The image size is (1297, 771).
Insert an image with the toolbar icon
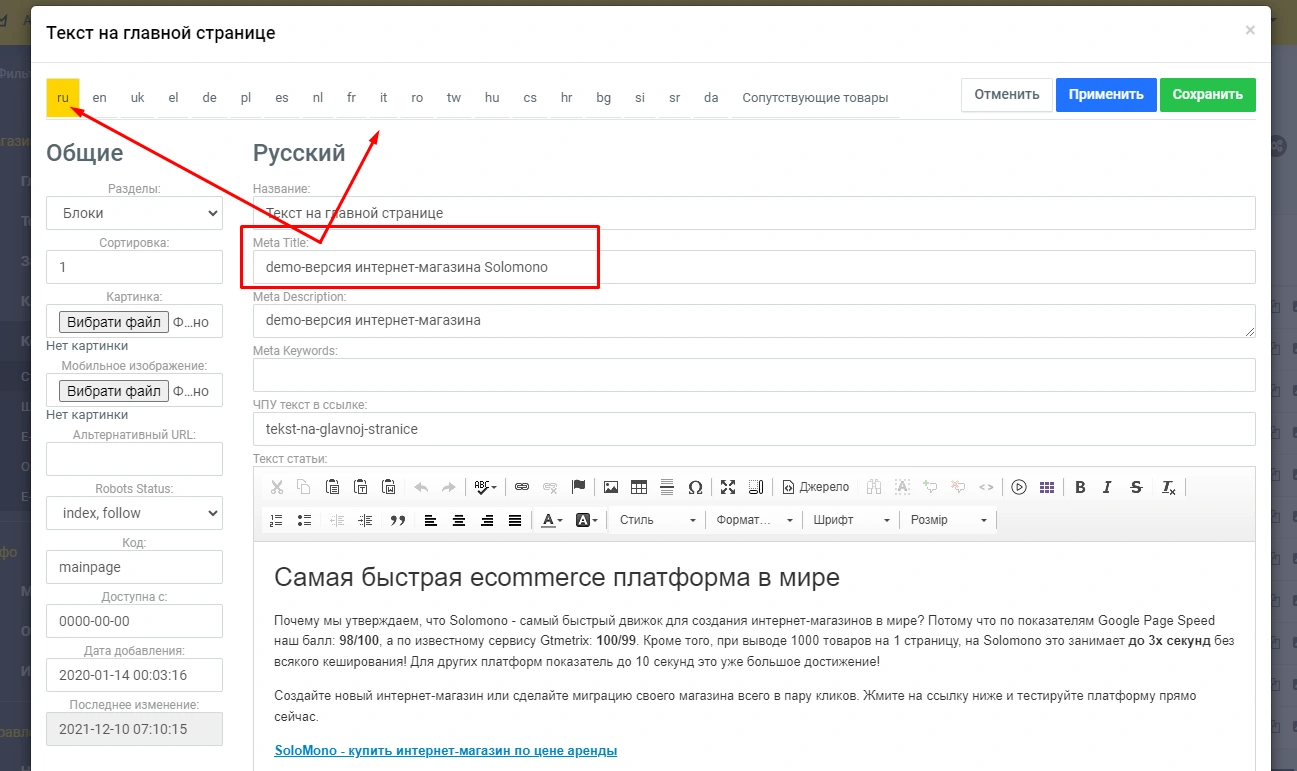(x=610, y=488)
